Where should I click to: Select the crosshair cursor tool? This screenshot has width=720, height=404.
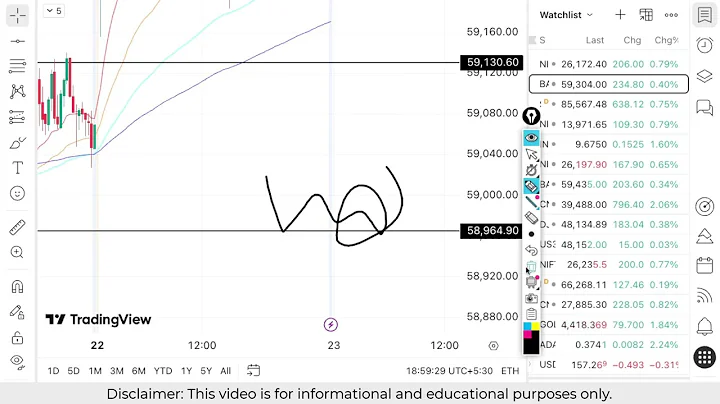click(x=17, y=15)
